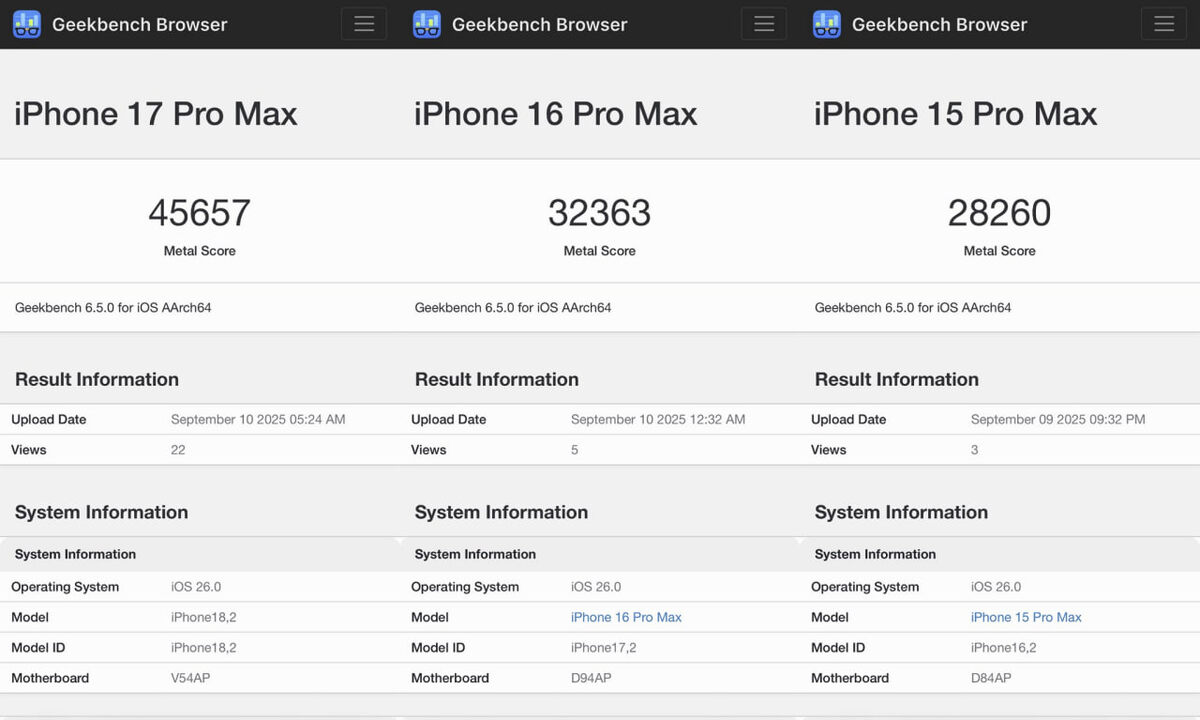The width and height of the screenshot is (1200, 720).
Task: Click Geekbench logo icon in iPhone 15 panel
Action: click(x=827, y=24)
